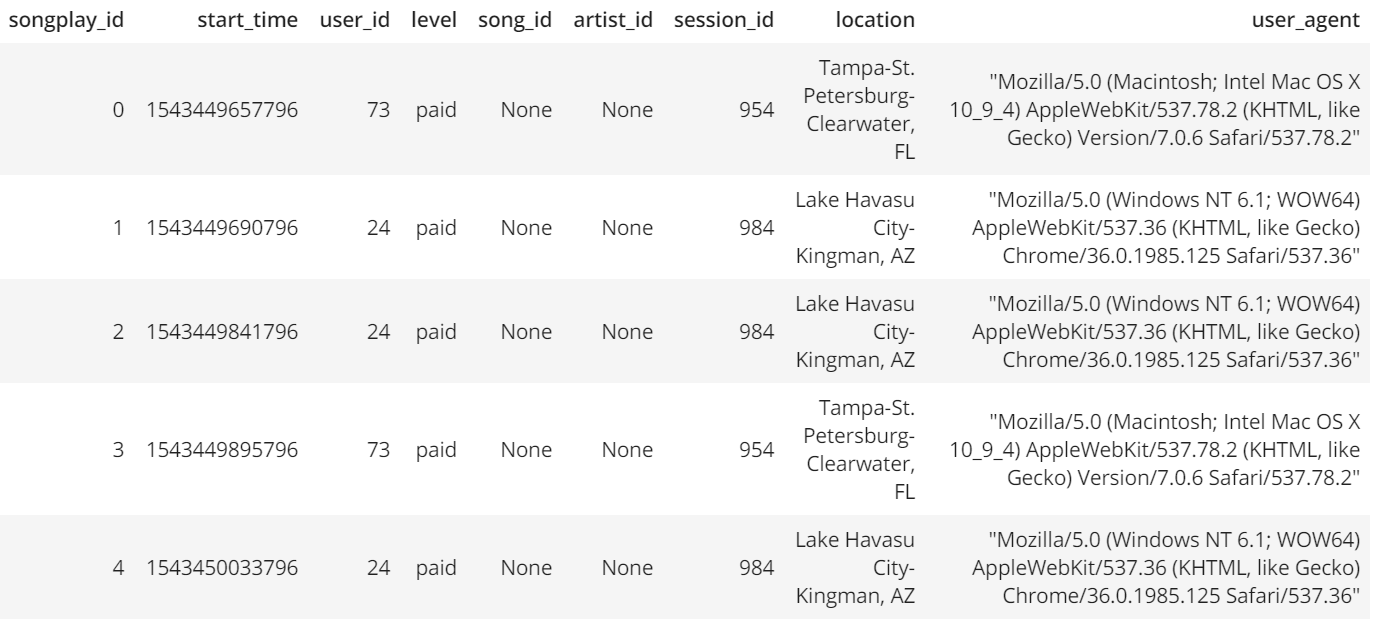1380x630 pixels.
Task: Click session_id 954 in row 3
Action: pos(757,451)
